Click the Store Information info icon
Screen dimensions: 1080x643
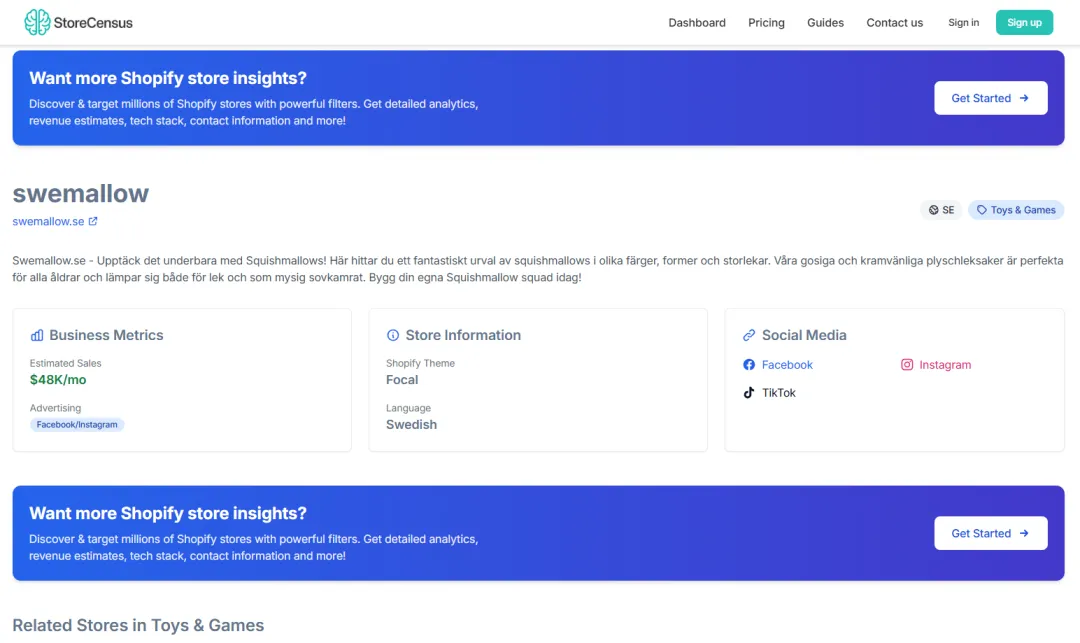point(393,336)
